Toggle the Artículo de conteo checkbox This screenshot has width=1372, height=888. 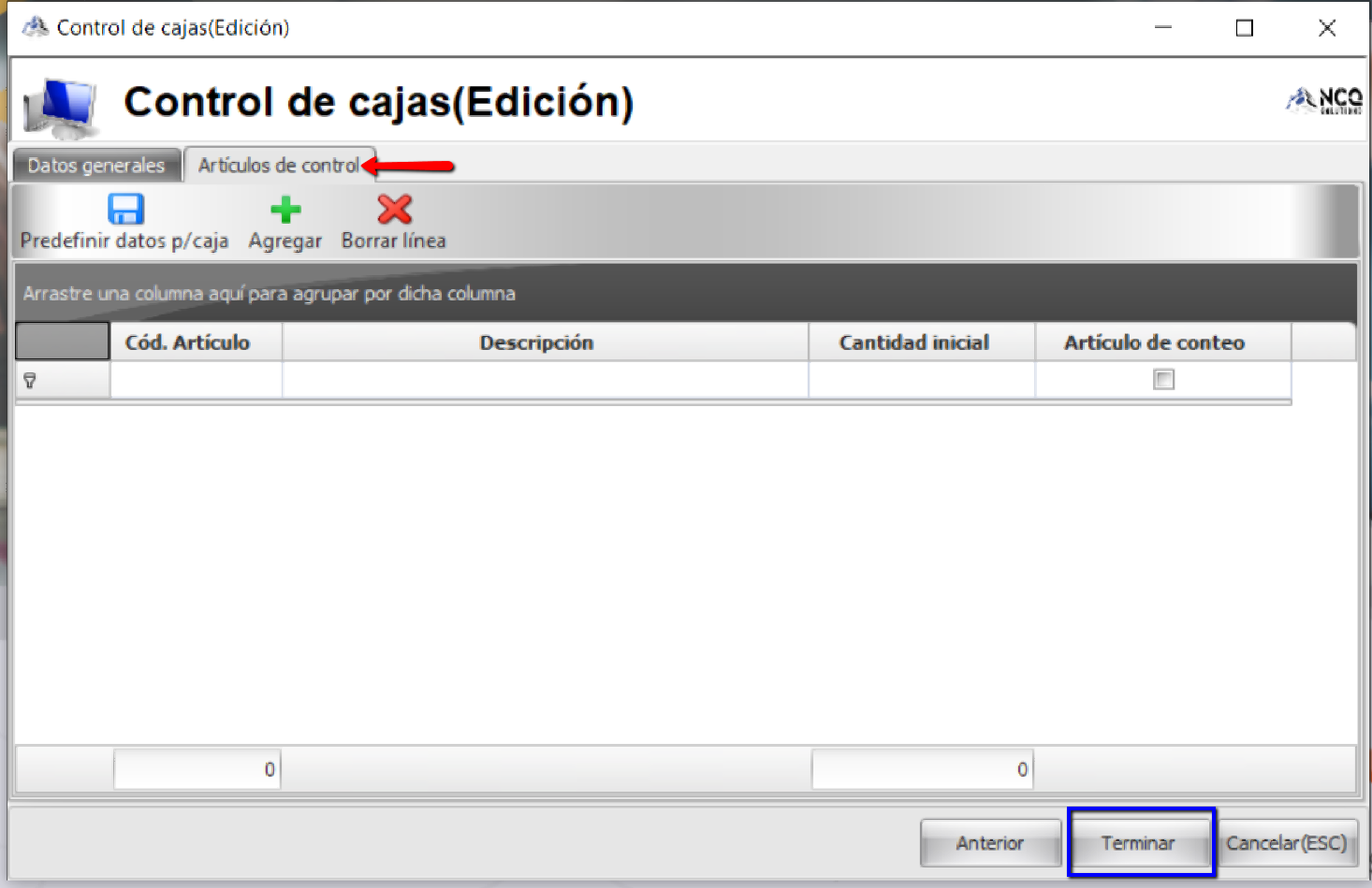click(1162, 379)
